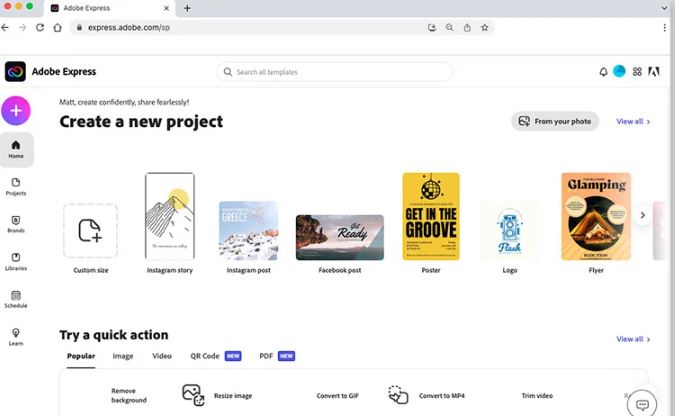Viewport: 675px width, 416px height.
Task: Click View all for new projects
Action: tap(633, 121)
